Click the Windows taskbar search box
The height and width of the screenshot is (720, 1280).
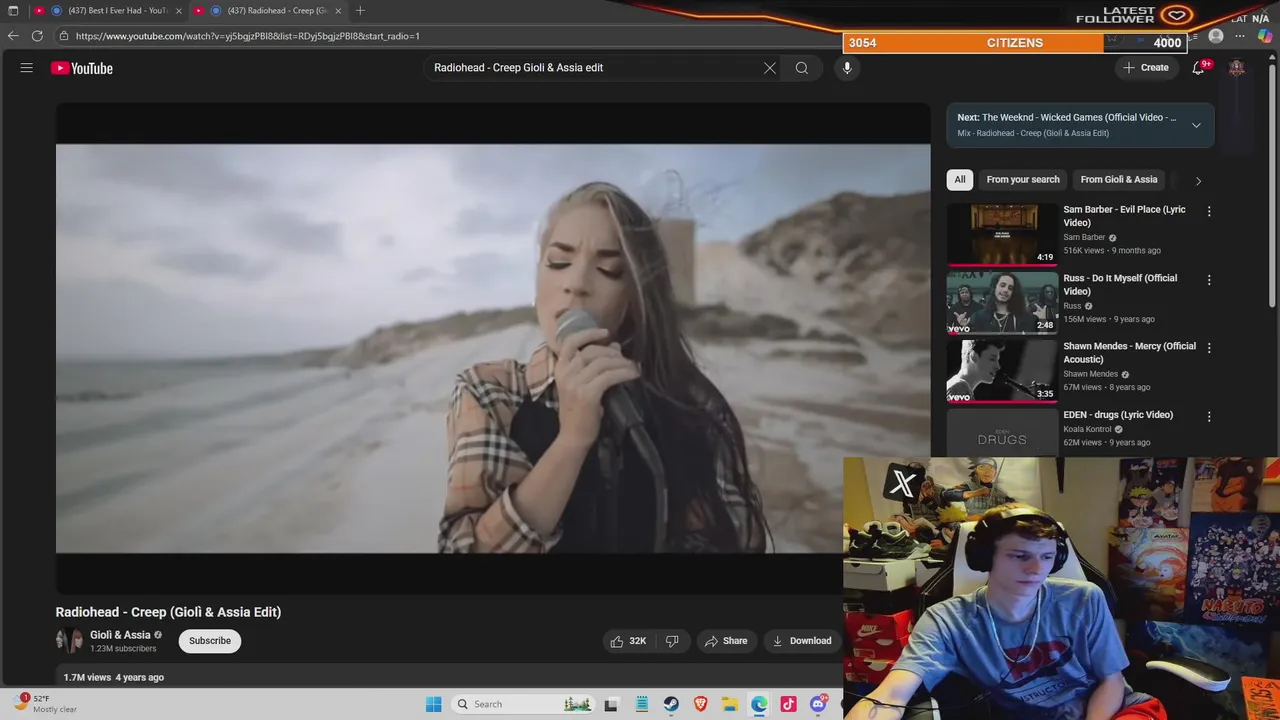pos(521,704)
